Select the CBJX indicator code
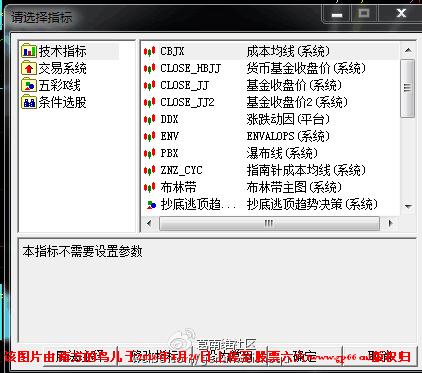 (172, 51)
